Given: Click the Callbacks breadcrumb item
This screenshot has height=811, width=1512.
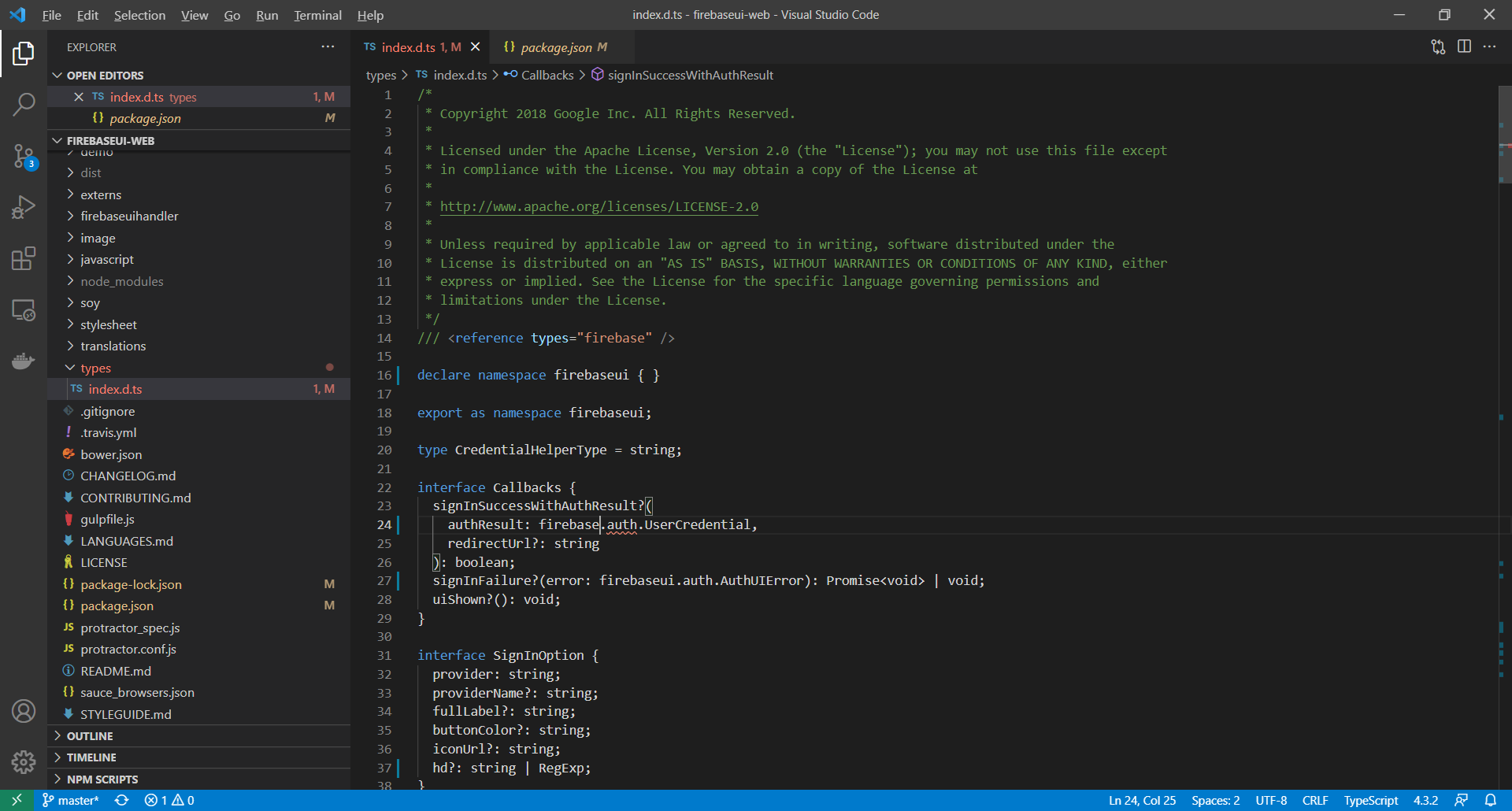Looking at the screenshot, I should tap(539, 75).
